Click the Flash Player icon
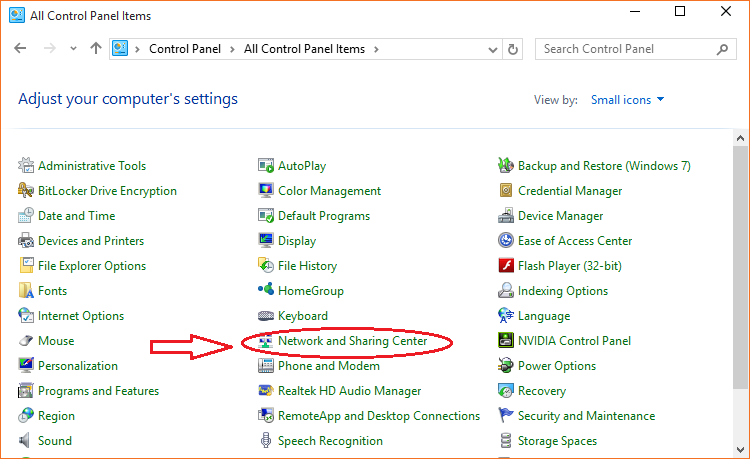The height and width of the screenshot is (459, 750). click(x=506, y=265)
